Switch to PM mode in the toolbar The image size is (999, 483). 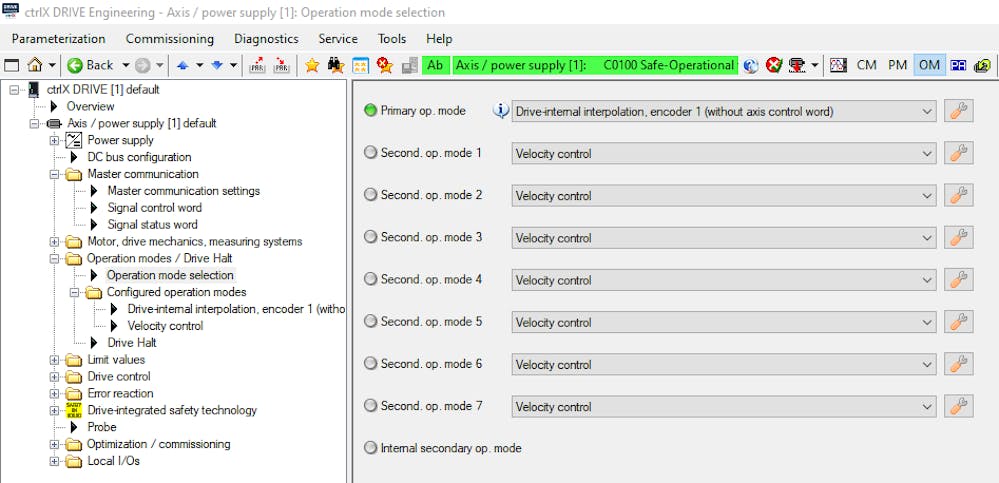point(897,65)
